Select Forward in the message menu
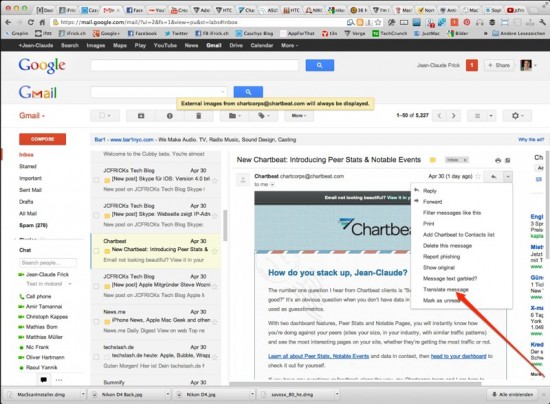This screenshot has width=550, height=404. (x=432, y=202)
